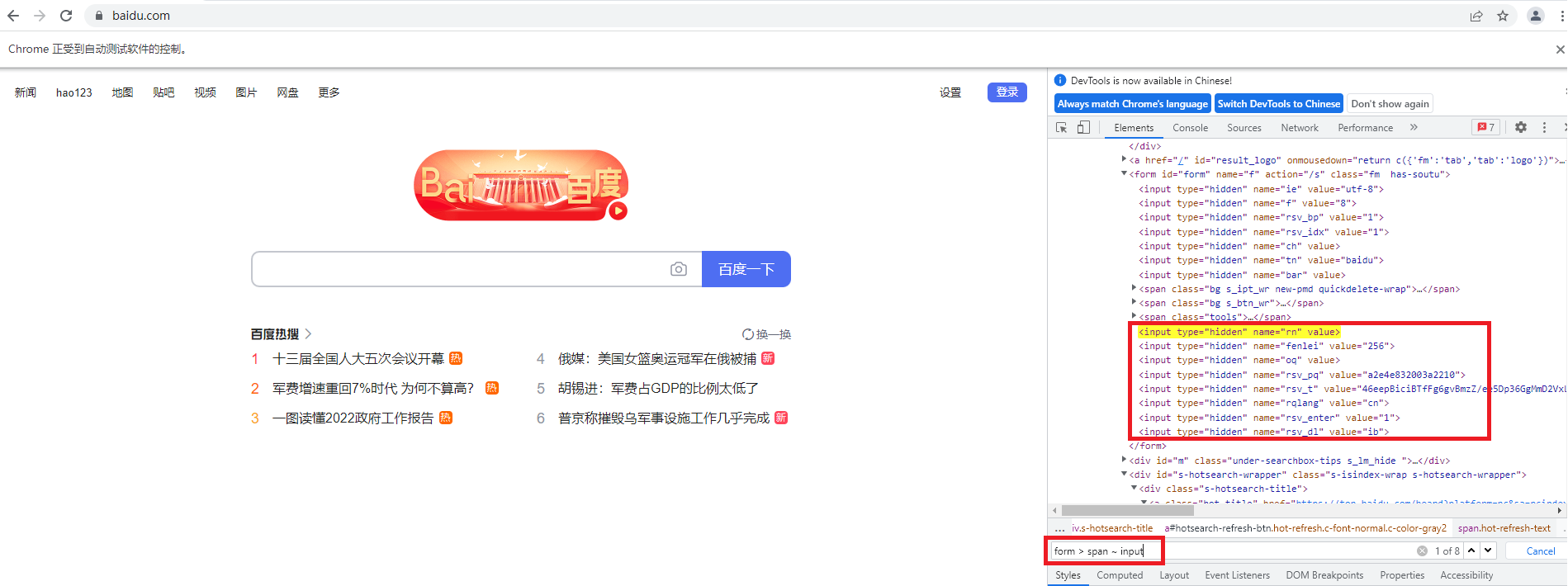Open DevTools settings gear
This screenshot has height=586, width=1568.
pos(1521,127)
